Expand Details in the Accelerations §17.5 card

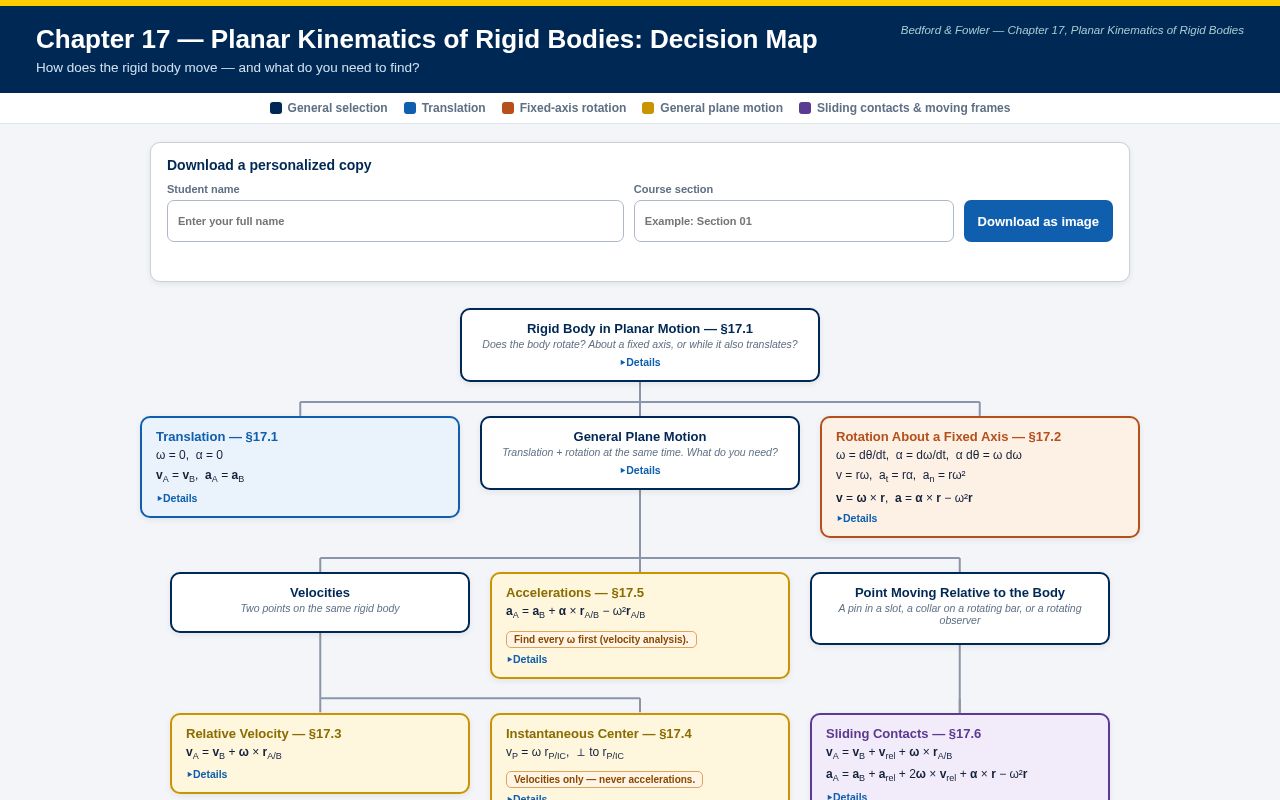[x=527, y=660]
